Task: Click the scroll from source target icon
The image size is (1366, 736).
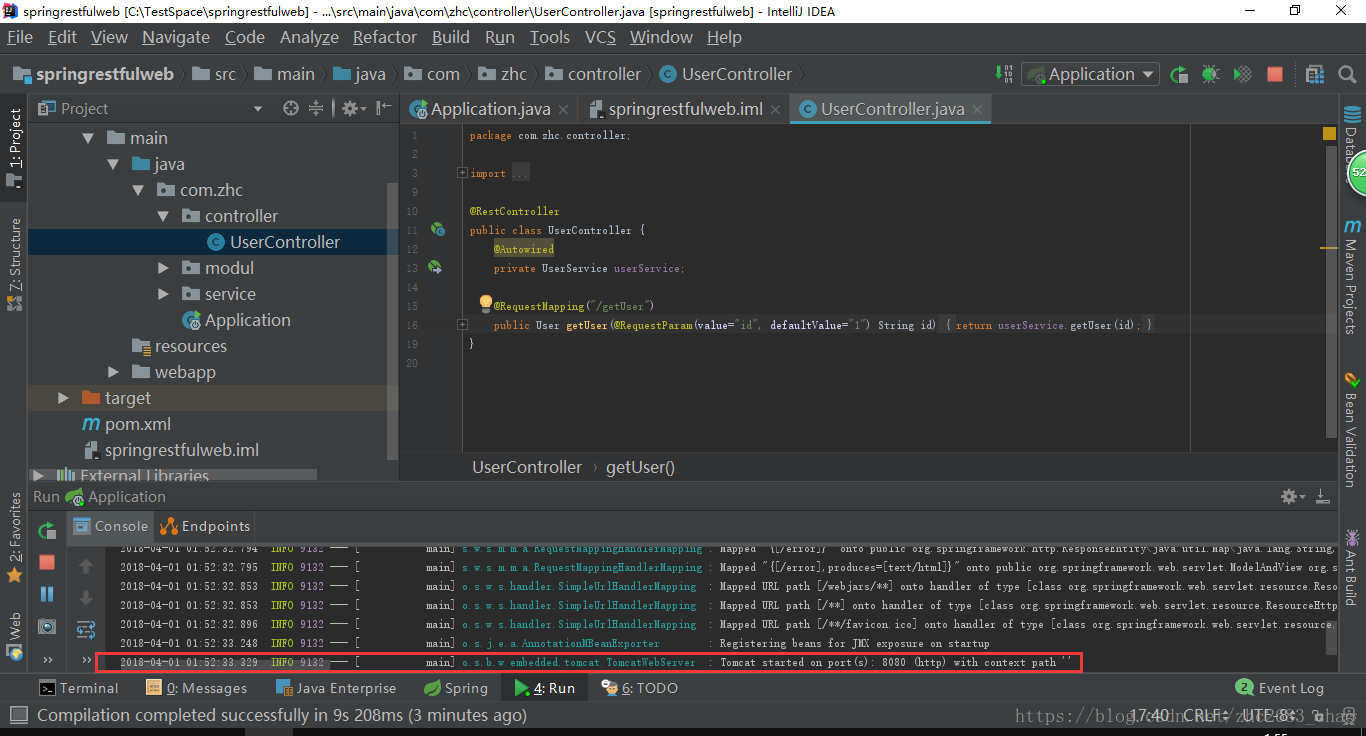Action: pos(291,108)
